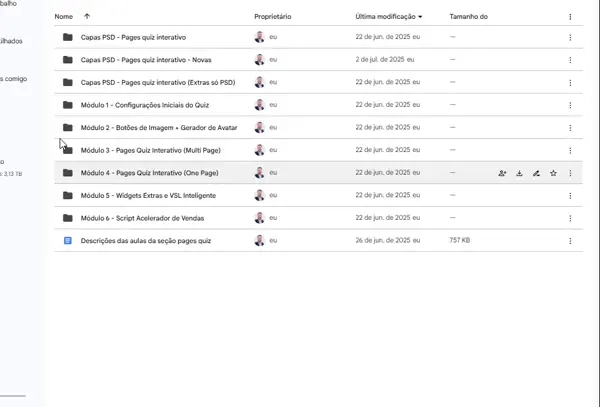
Task: Download the Módulo 4 folder
Action: (519, 173)
